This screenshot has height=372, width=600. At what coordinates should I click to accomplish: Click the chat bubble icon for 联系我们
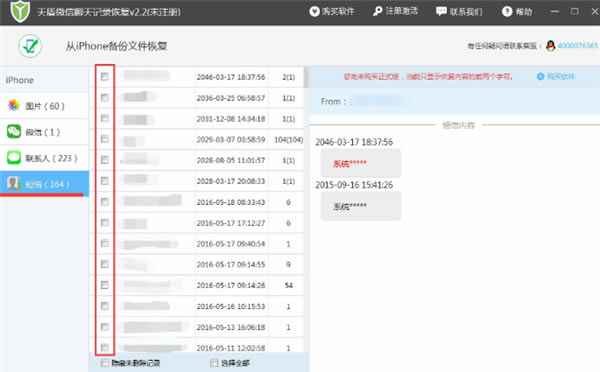click(441, 11)
